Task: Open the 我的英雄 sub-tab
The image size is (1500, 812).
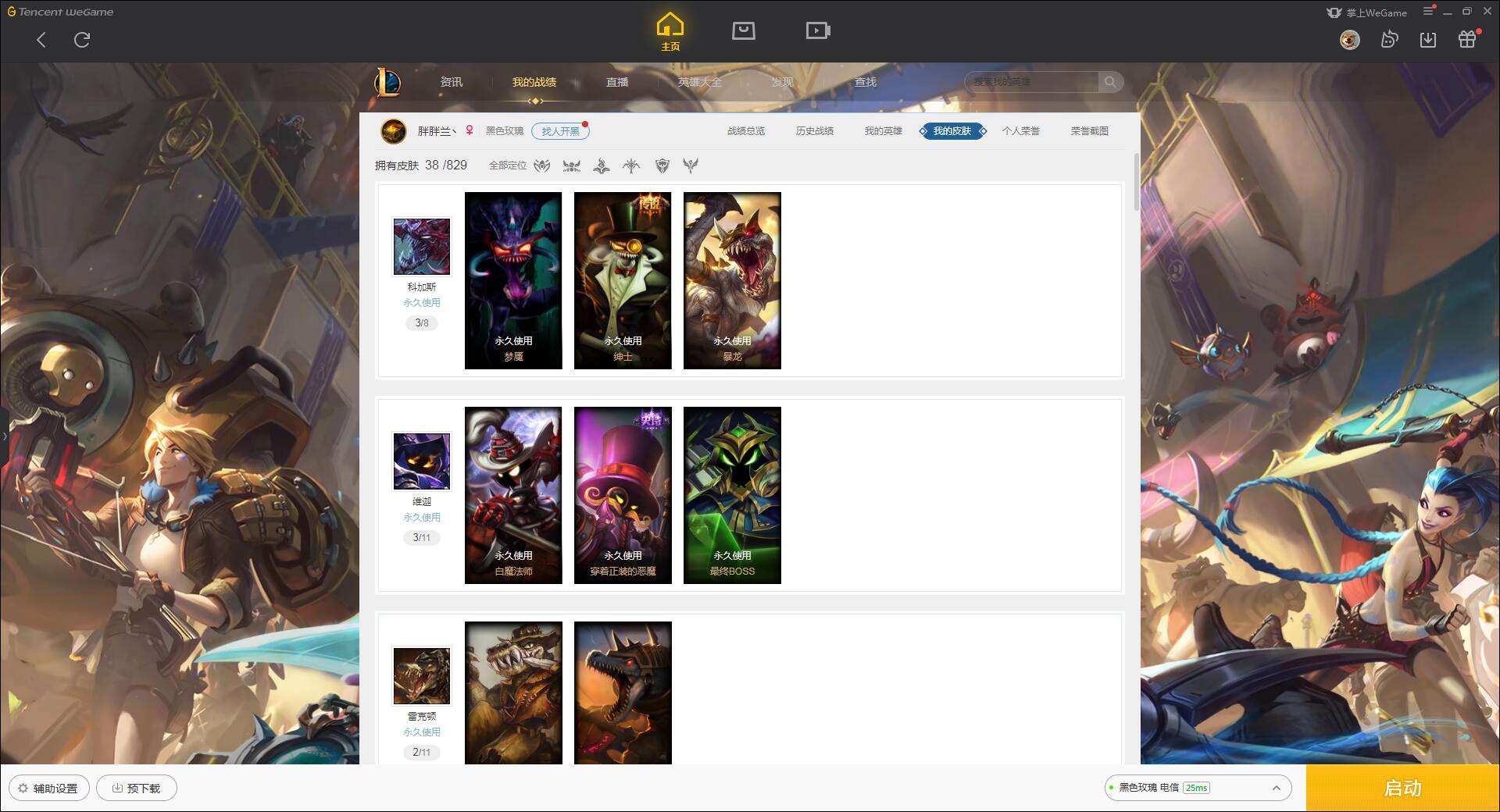Action: [884, 131]
